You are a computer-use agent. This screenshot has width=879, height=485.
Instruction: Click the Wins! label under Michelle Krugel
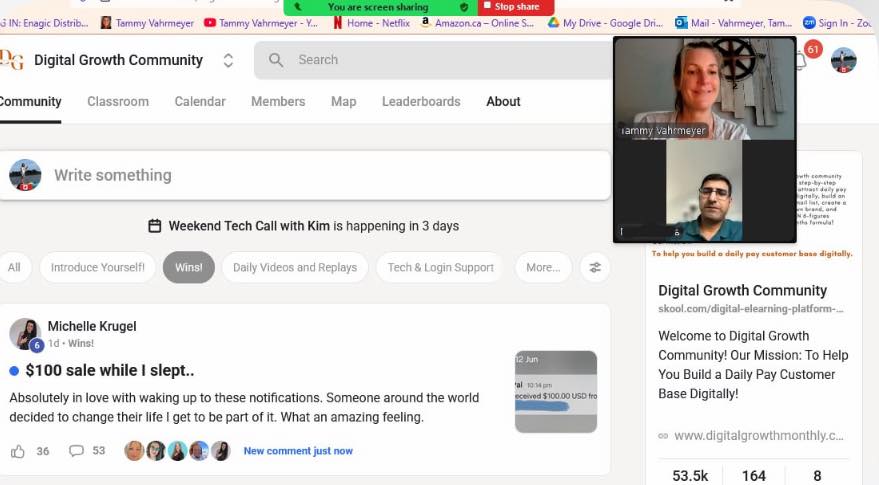click(81, 343)
